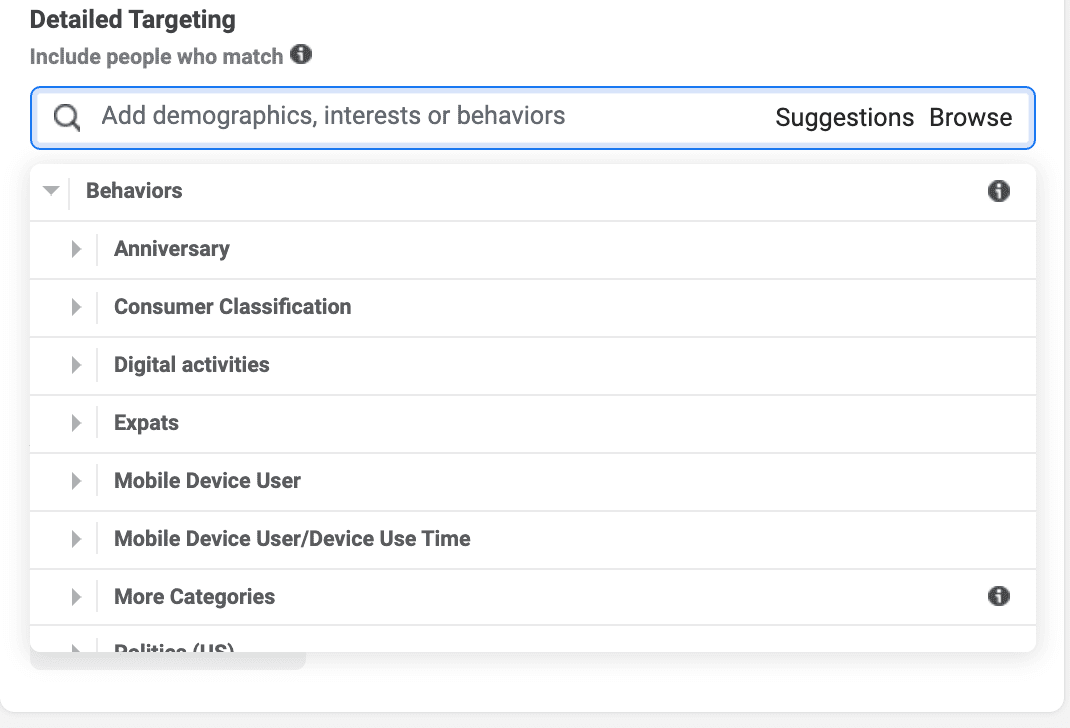
Task: Expand the Anniversary arrow
Action: tap(76, 249)
